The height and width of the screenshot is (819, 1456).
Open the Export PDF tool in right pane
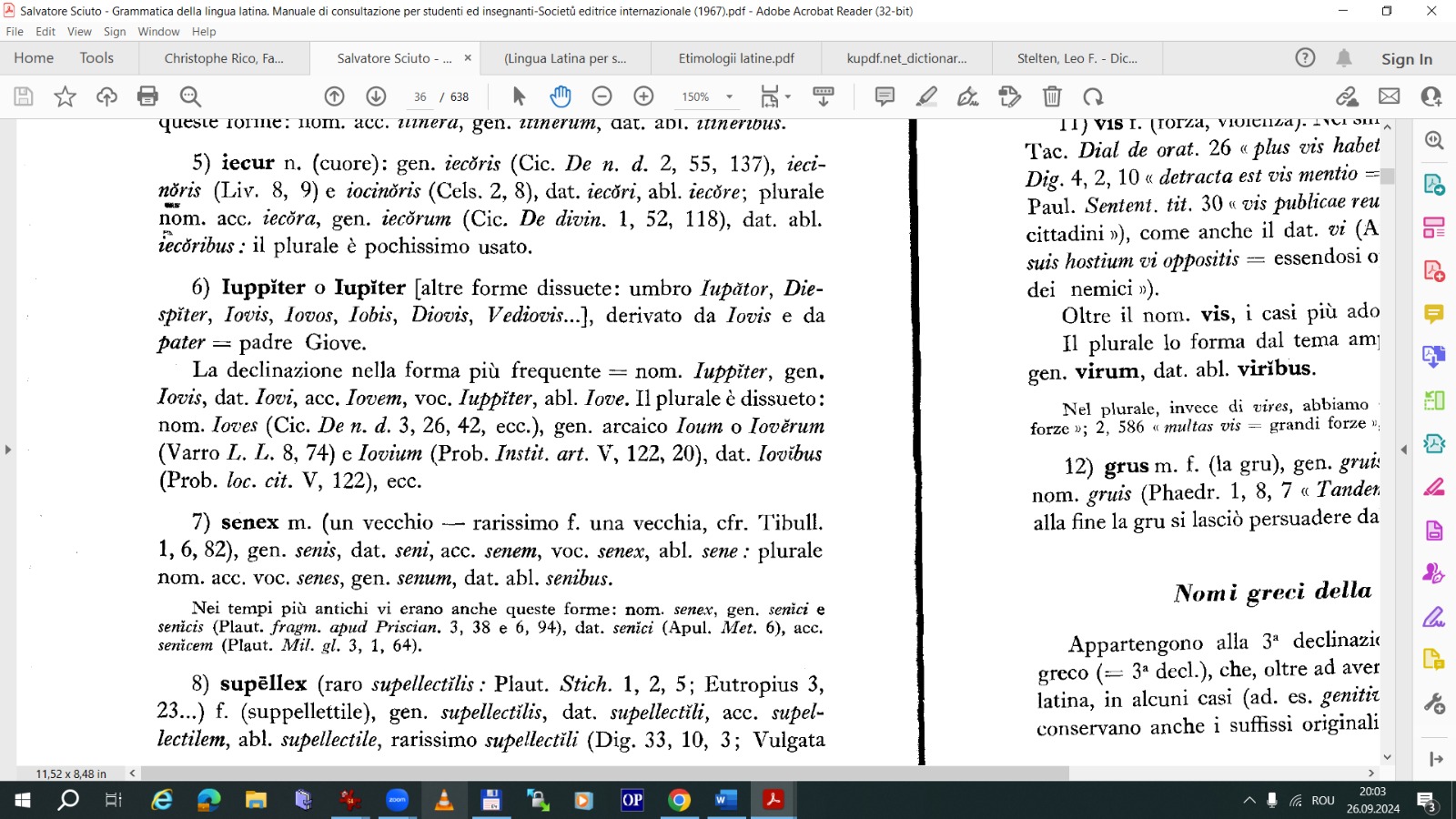tap(1434, 184)
